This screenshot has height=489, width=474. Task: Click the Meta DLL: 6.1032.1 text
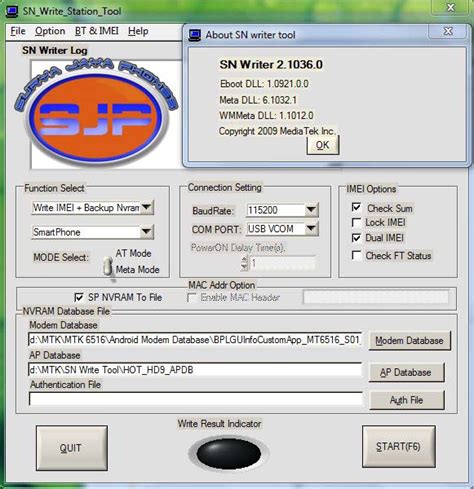click(x=258, y=100)
